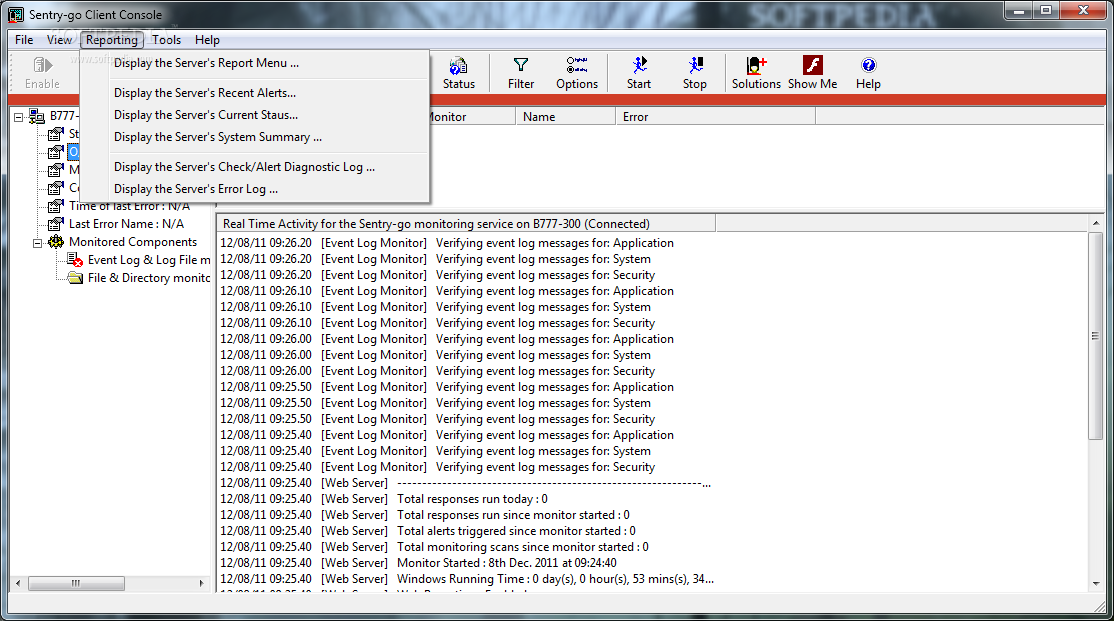Click the activity log scroll-up arrow
This screenshot has width=1114, height=621.
1096,223
